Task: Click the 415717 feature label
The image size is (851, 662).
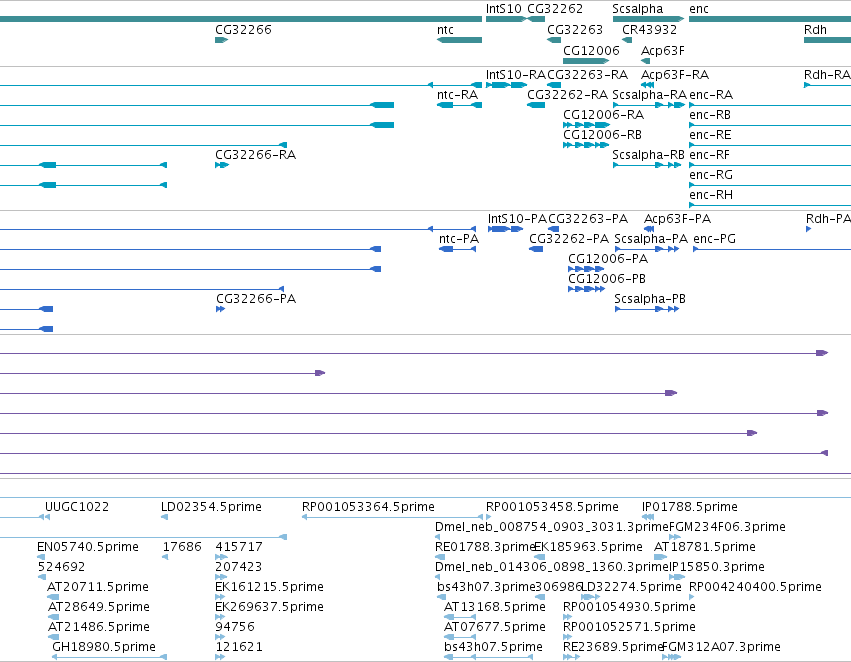Action: click(239, 548)
